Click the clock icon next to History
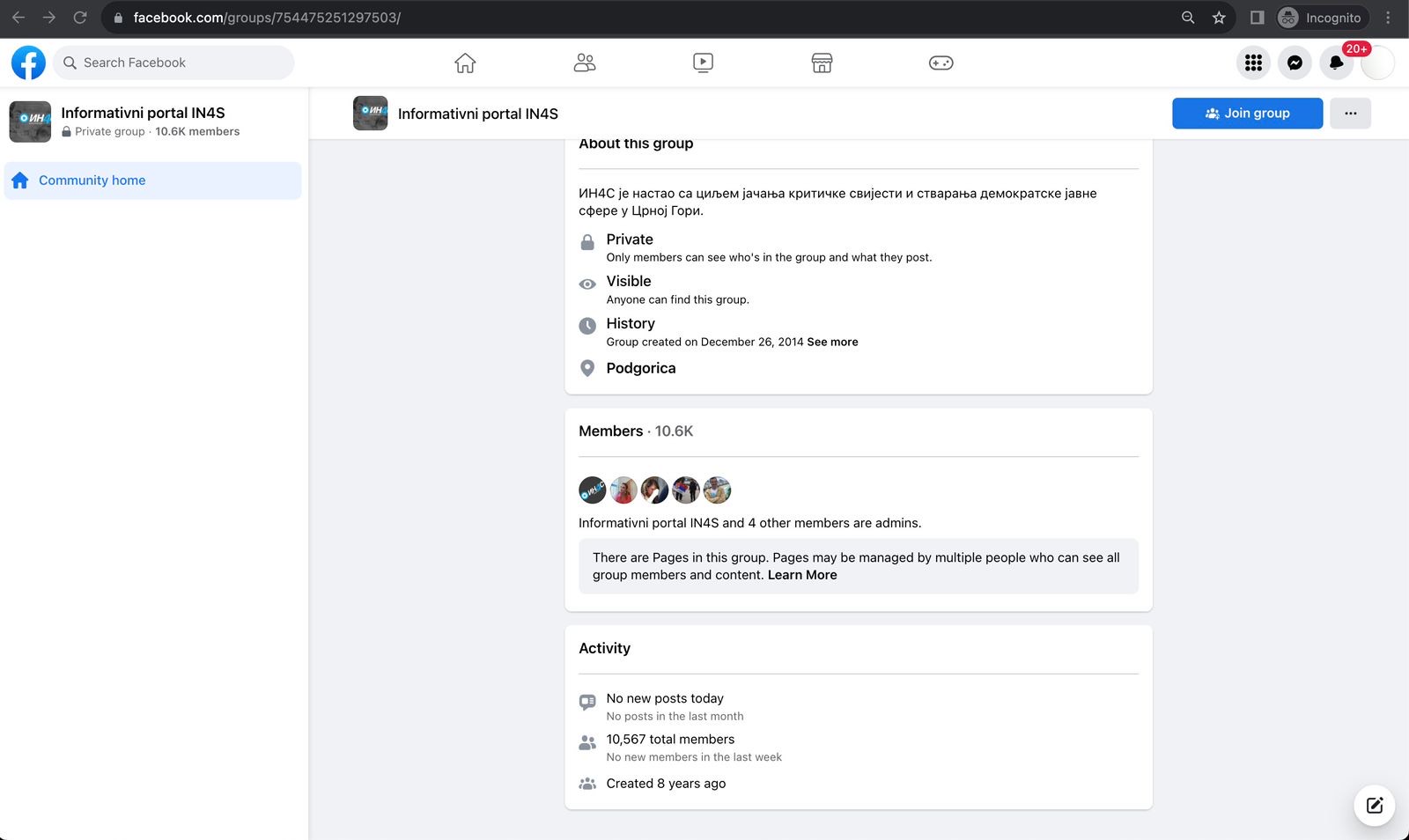This screenshot has width=1409, height=840. (587, 326)
